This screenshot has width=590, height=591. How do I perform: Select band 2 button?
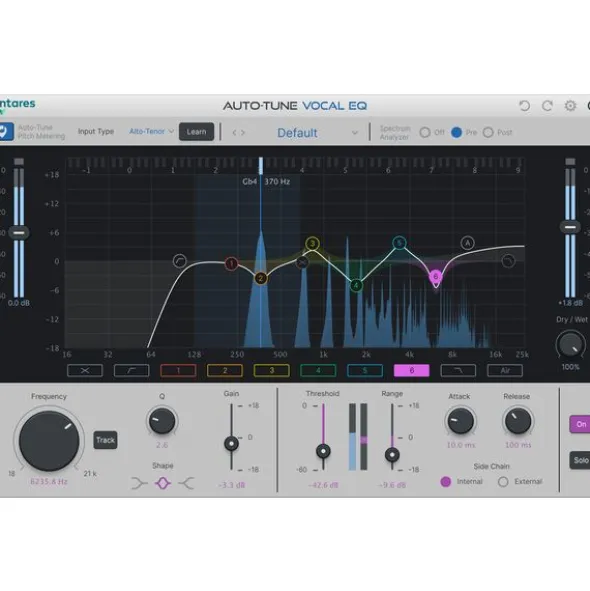pyautogui.click(x=225, y=371)
